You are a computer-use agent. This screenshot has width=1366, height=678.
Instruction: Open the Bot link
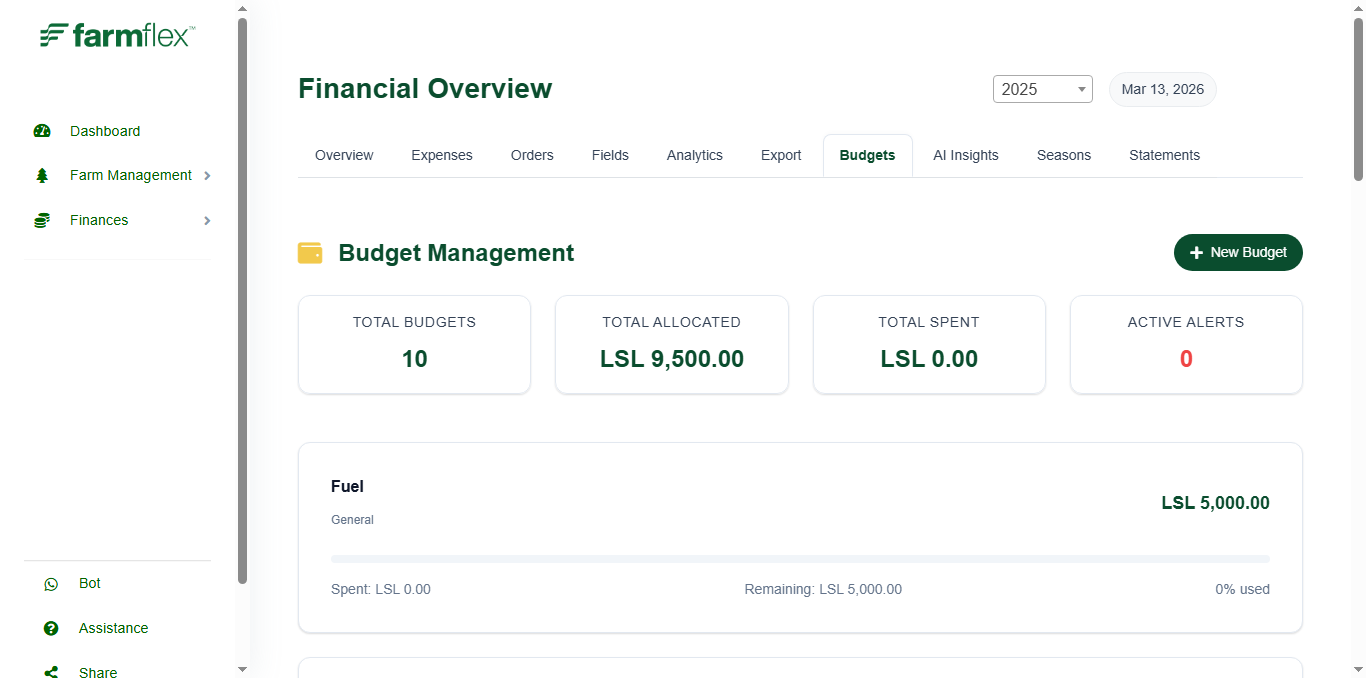[x=90, y=583]
